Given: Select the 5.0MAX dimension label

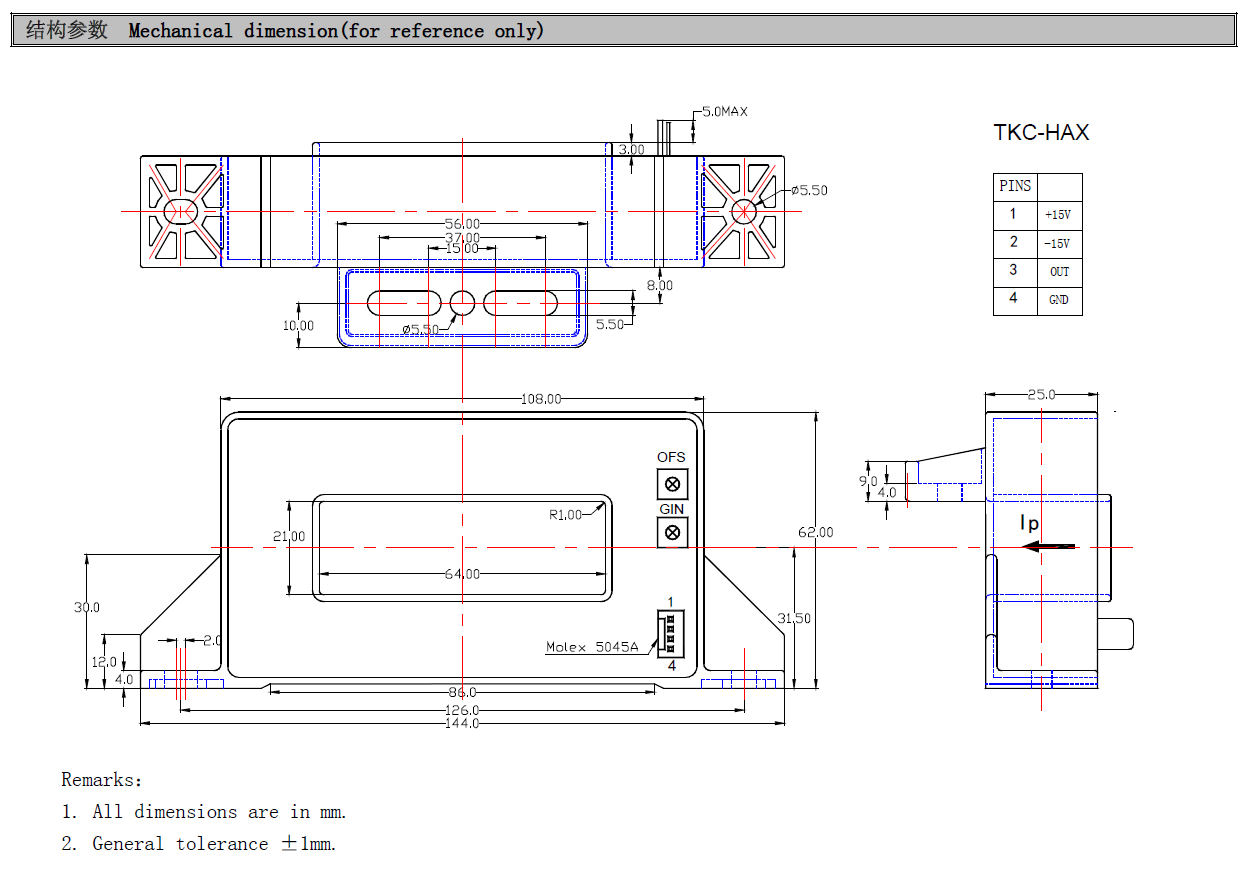Looking at the screenshot, I should click(724, 111).
